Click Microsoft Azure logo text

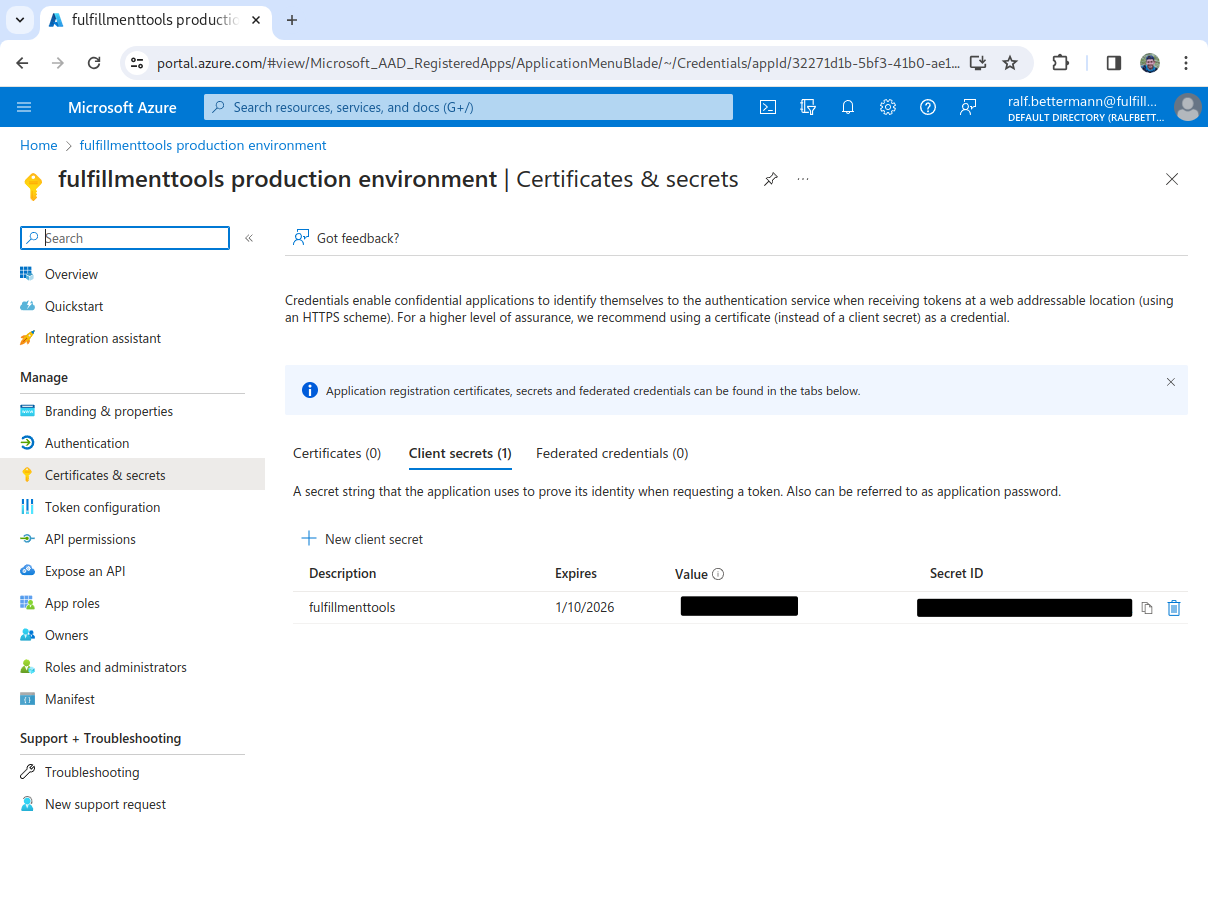tap(122, 107)
